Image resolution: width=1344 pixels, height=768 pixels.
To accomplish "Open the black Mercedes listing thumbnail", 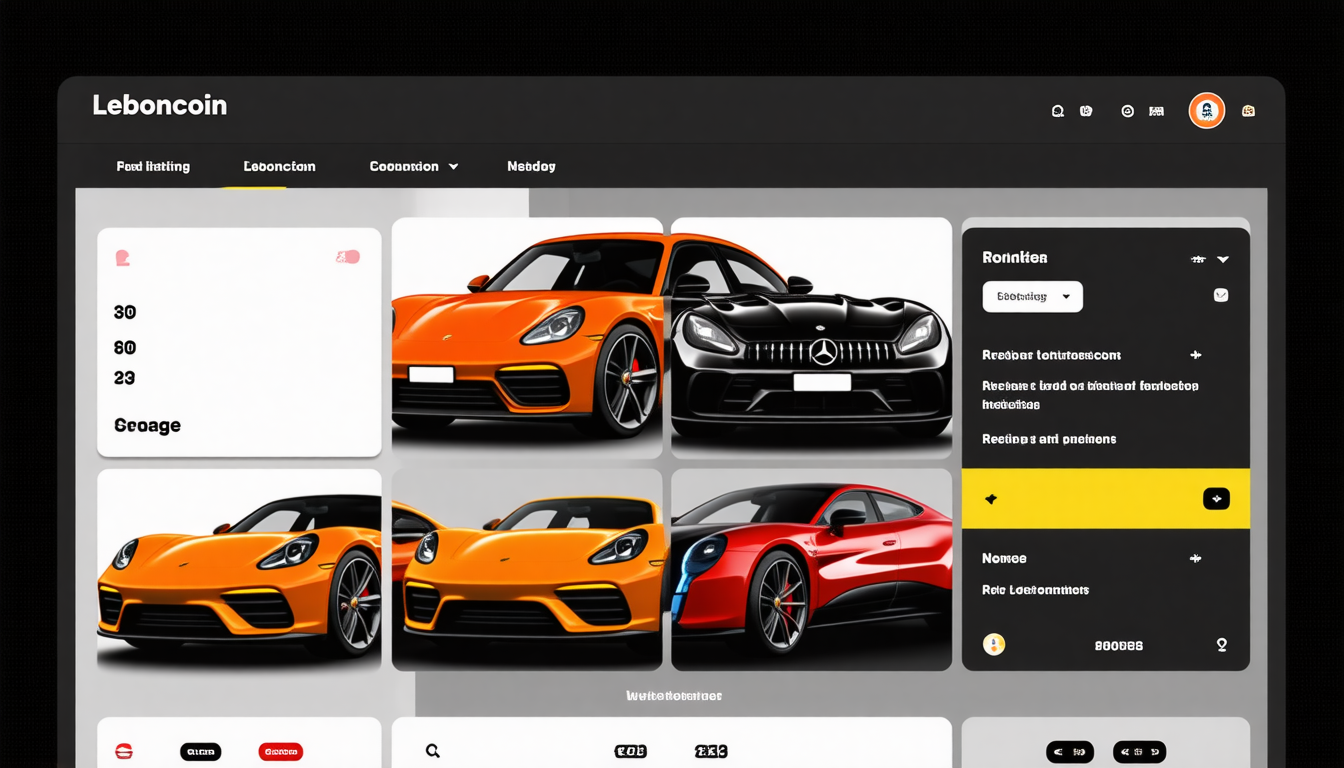I will pos(811,338).
